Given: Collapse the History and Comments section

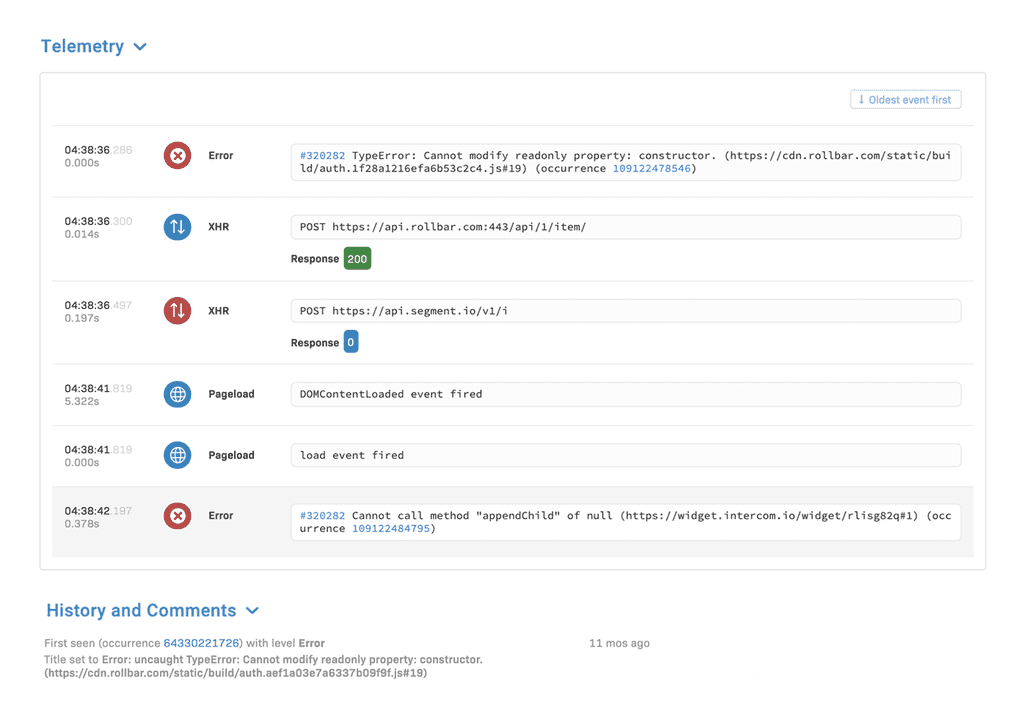Looking at the screenshot, I should click(251, 610).
